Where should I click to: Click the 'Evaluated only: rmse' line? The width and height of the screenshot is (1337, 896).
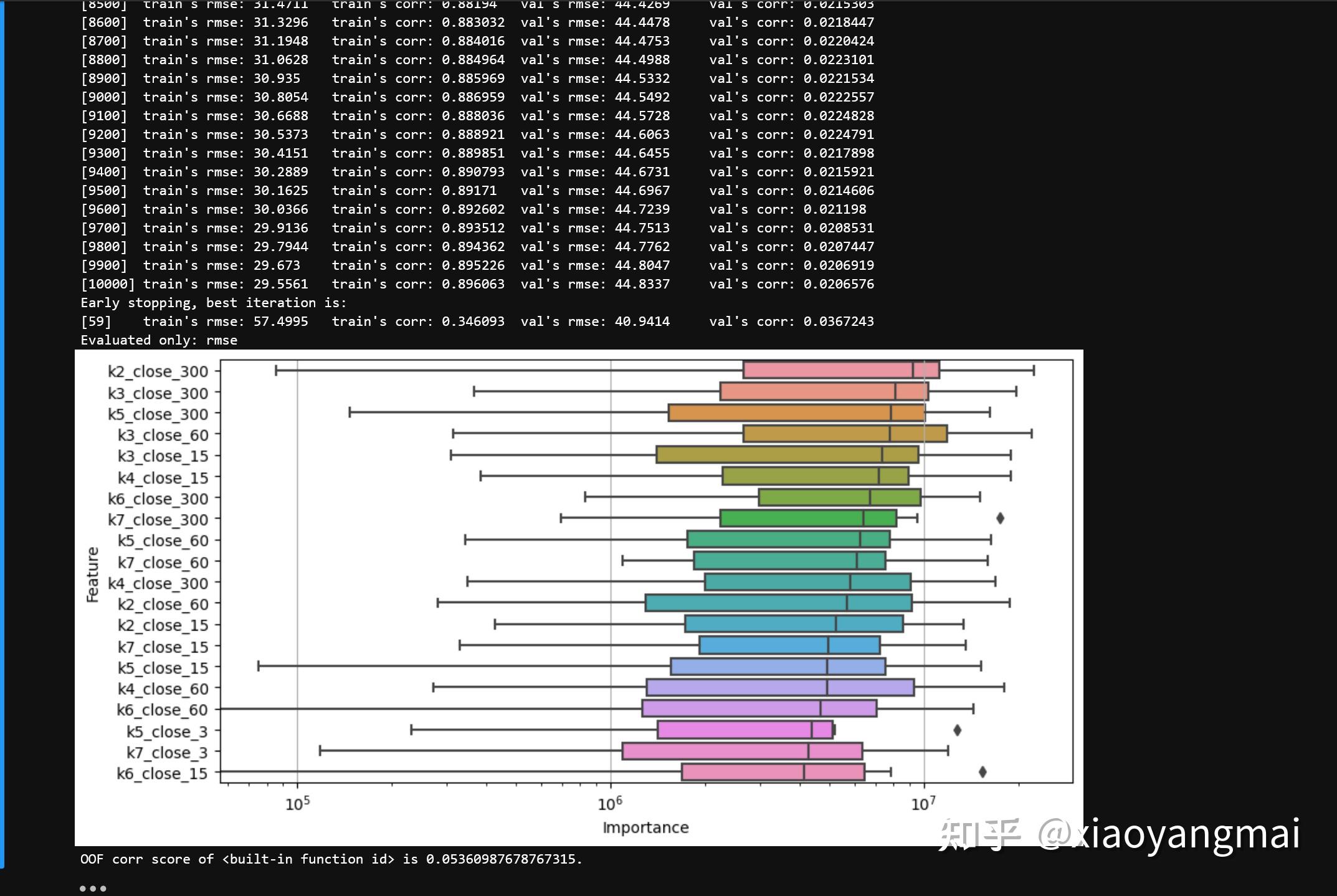click(159, 340)
